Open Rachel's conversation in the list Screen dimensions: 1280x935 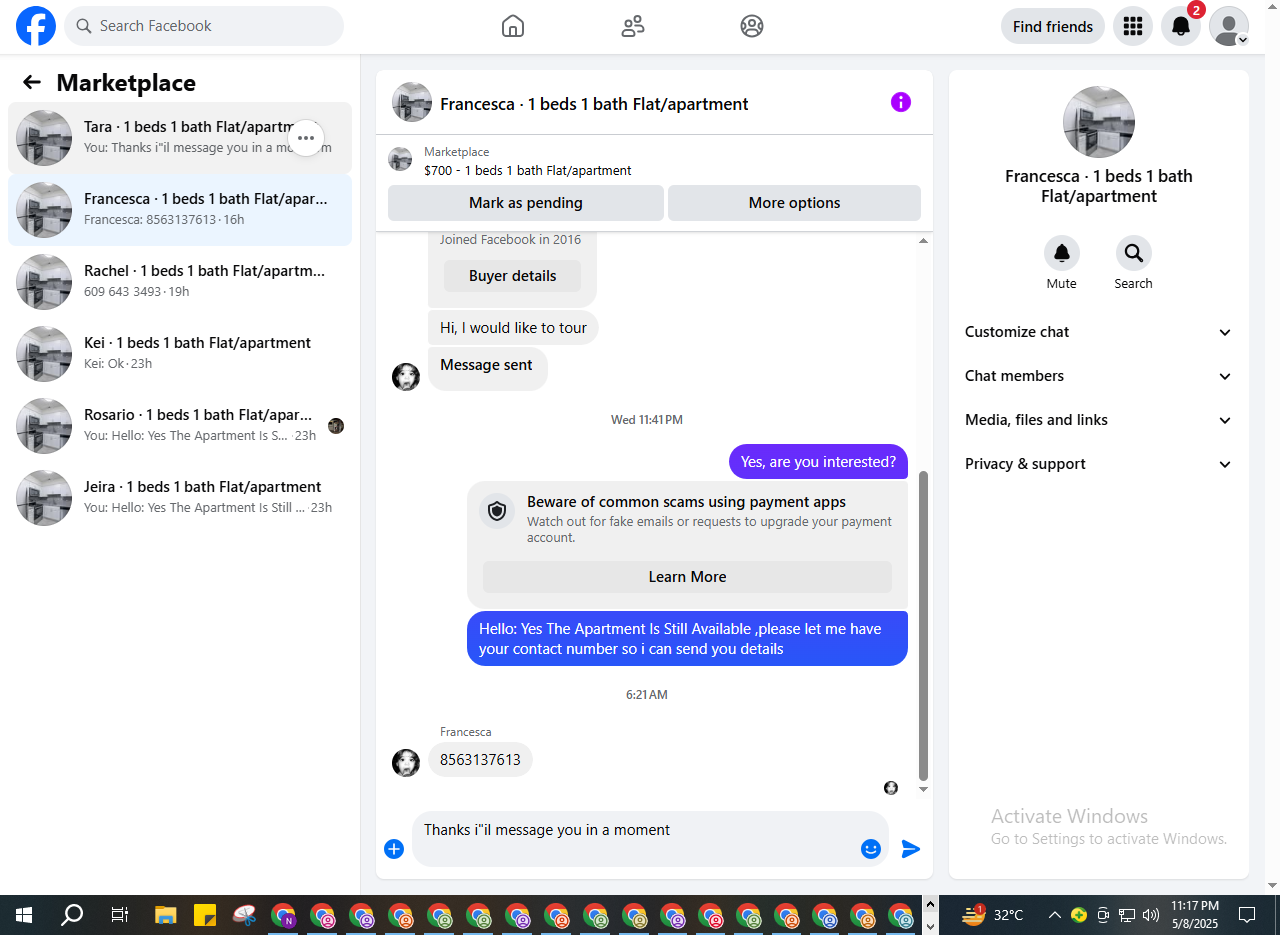tap(180, 282)
